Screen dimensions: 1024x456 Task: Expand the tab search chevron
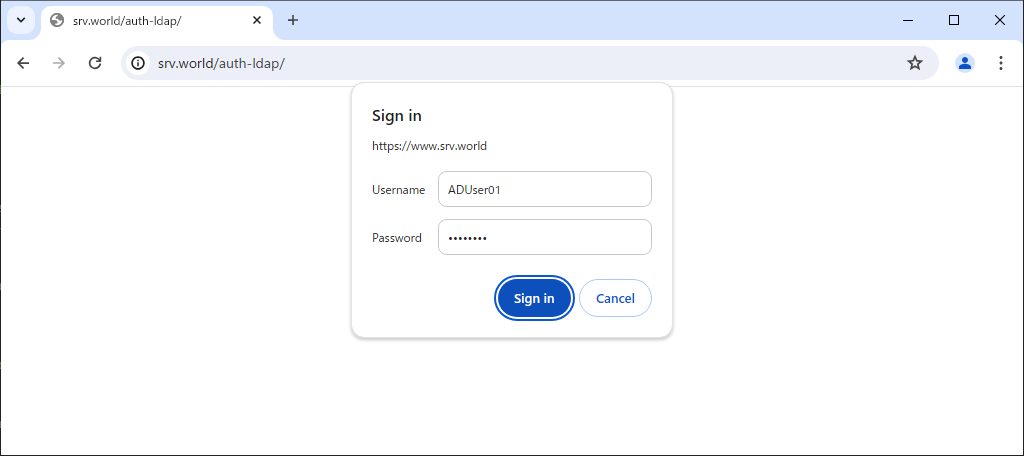coord(21,20)
